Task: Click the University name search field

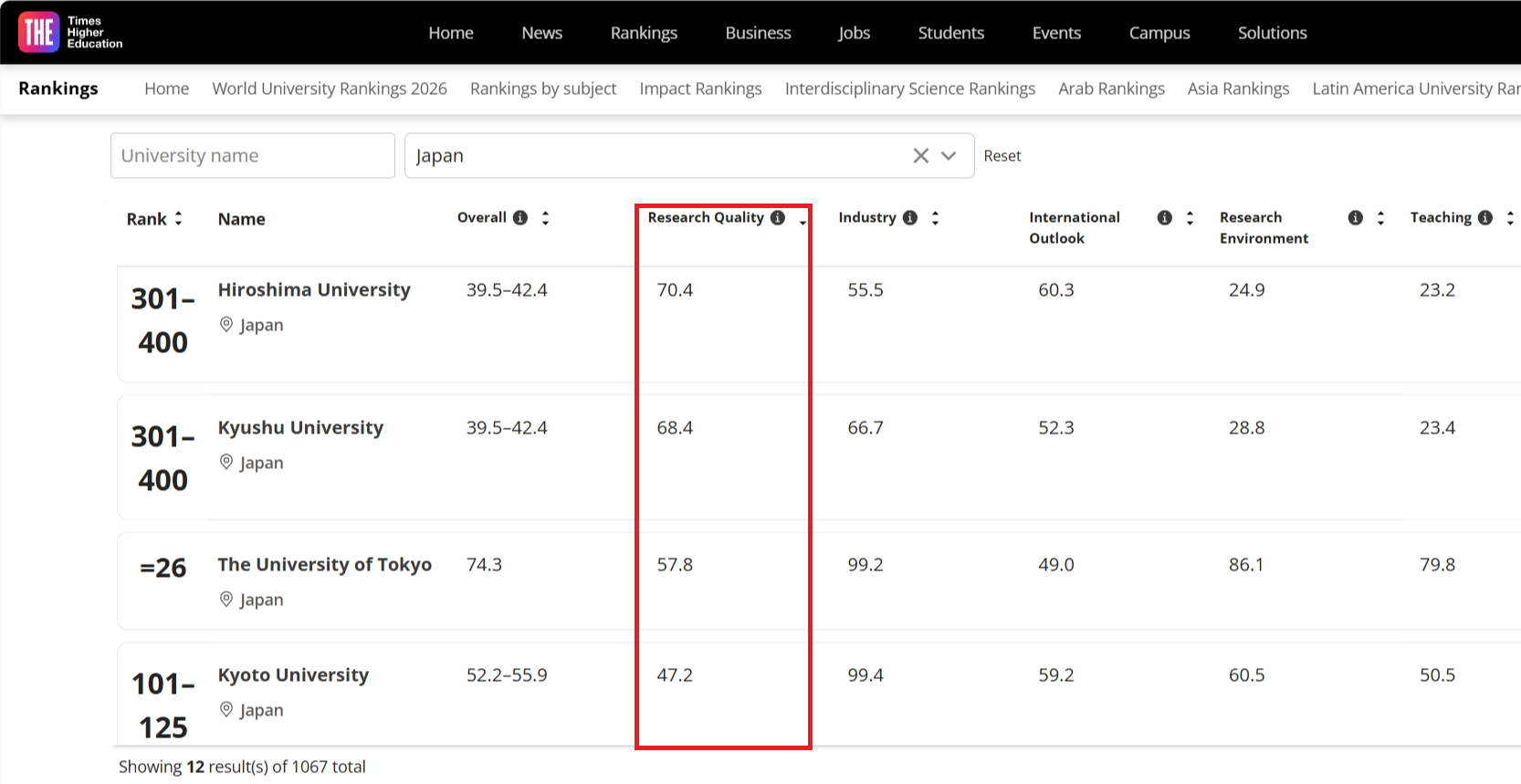Action: 252,156
